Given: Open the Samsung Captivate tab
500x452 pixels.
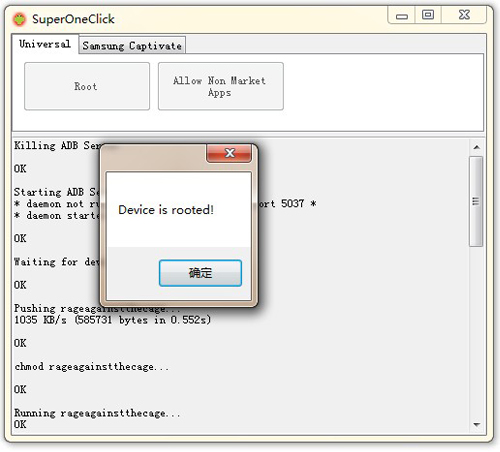Looking at the screenshot, I should 132,46.
